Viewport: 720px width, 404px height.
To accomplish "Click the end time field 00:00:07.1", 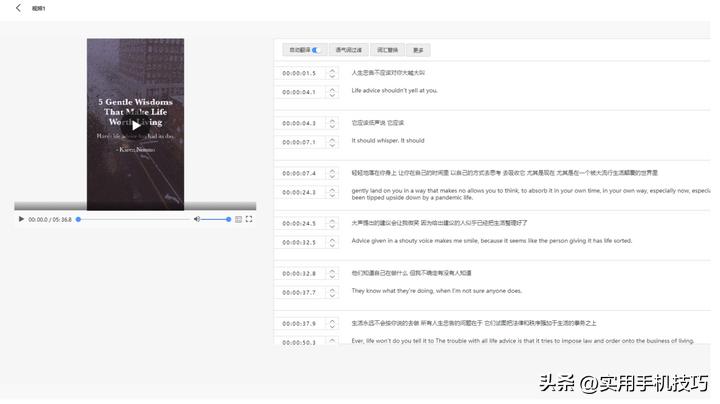I will [x=301, y=142].
